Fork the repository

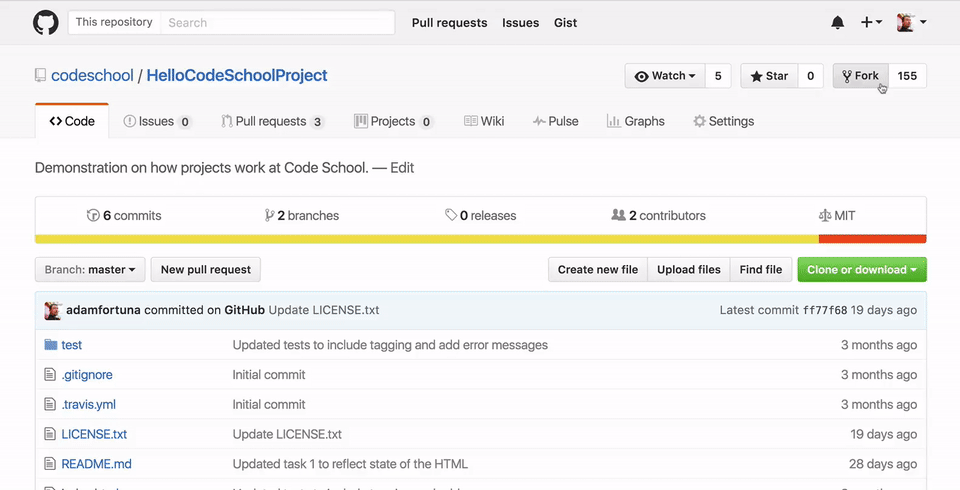click(x=860, y=76)
